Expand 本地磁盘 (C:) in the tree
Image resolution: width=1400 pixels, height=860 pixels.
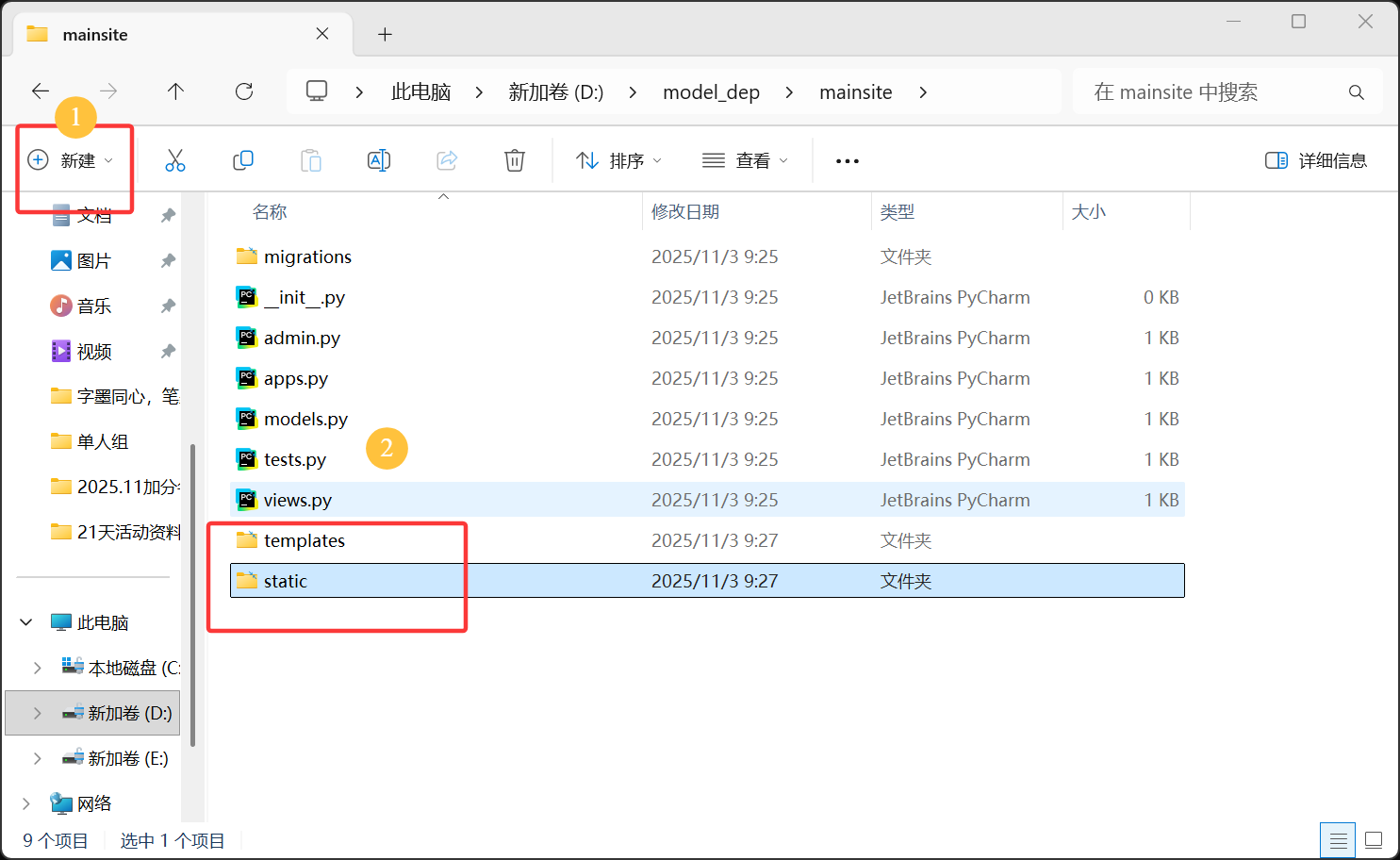tap(38, 668)
